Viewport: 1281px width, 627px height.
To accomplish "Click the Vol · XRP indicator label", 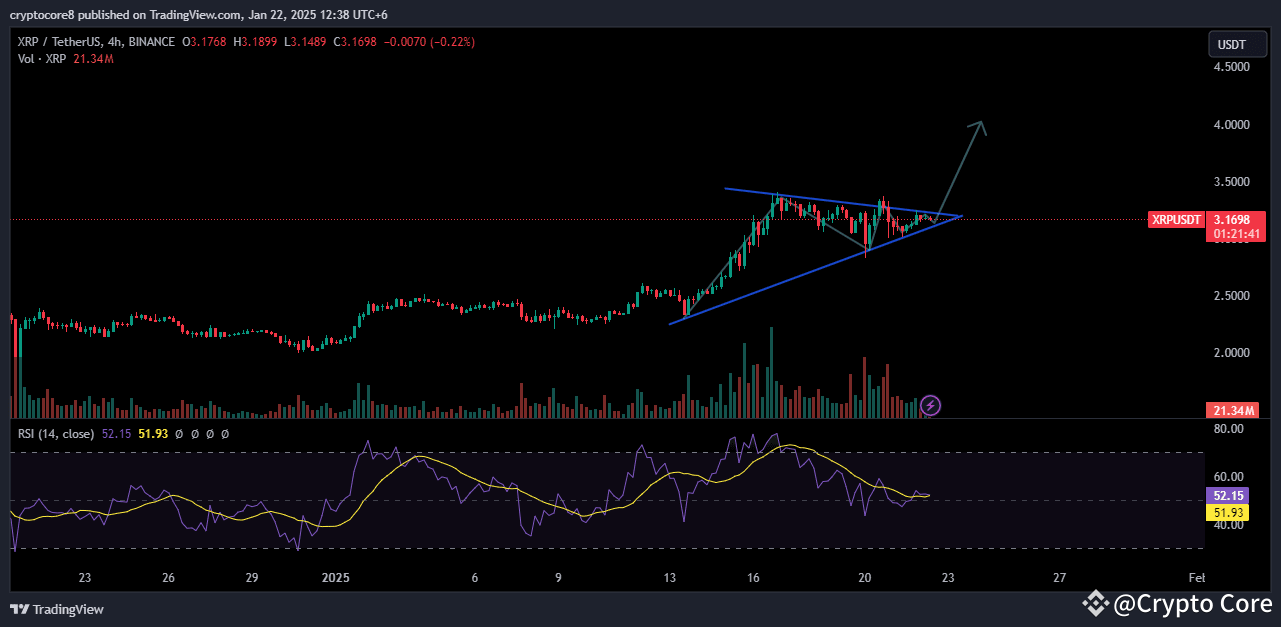I will 42,59.
